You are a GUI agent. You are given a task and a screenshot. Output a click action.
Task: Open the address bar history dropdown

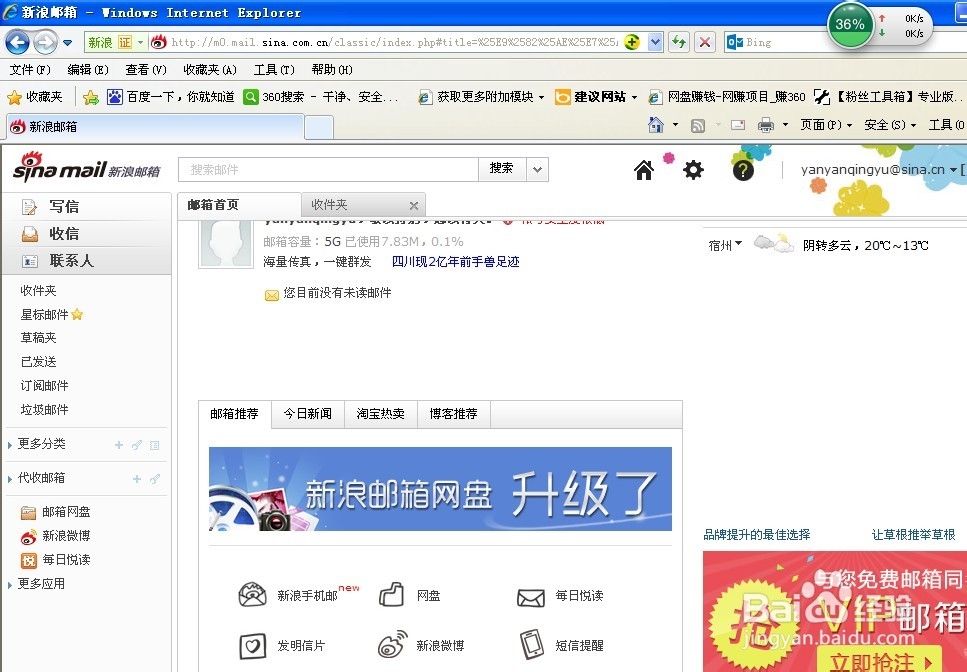[x=655, y=42]
